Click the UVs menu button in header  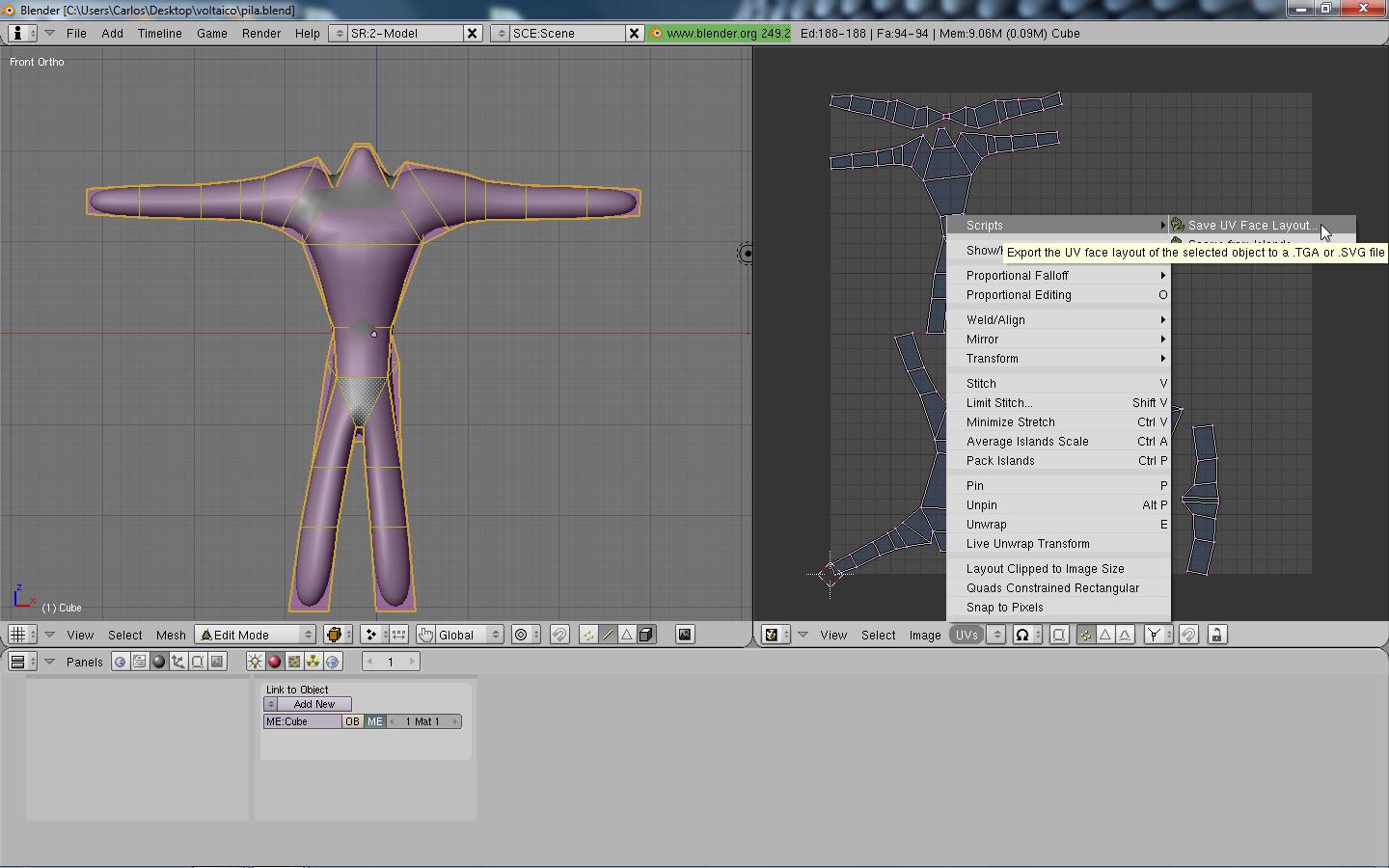(967, 635)
